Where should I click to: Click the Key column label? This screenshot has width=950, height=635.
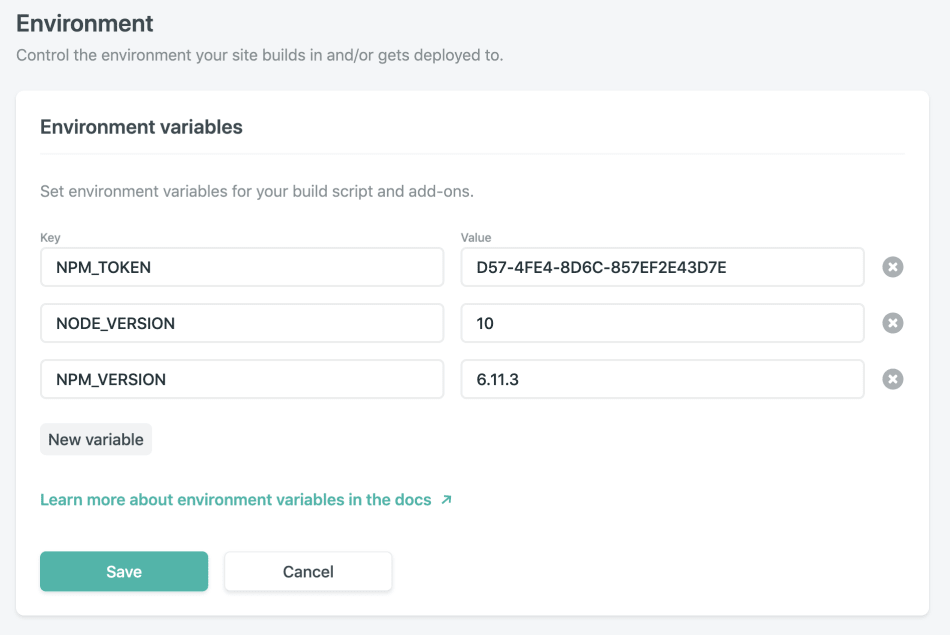click(x=50, y=238)
